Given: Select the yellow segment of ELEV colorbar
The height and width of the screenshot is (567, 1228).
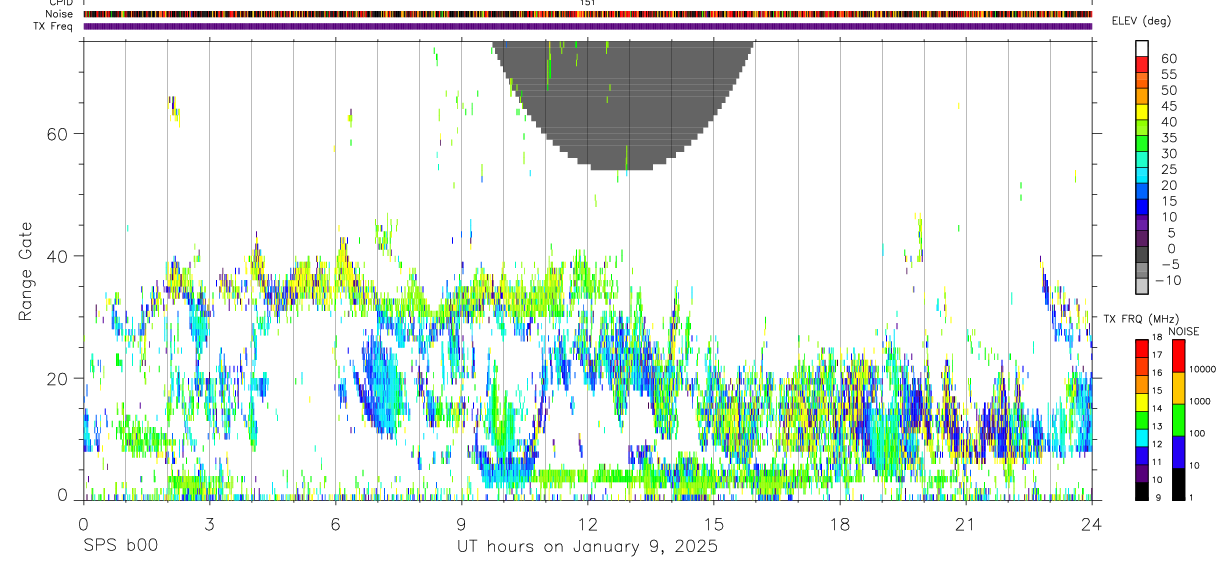Looking at the screenshot, I should click(1142, 111).
